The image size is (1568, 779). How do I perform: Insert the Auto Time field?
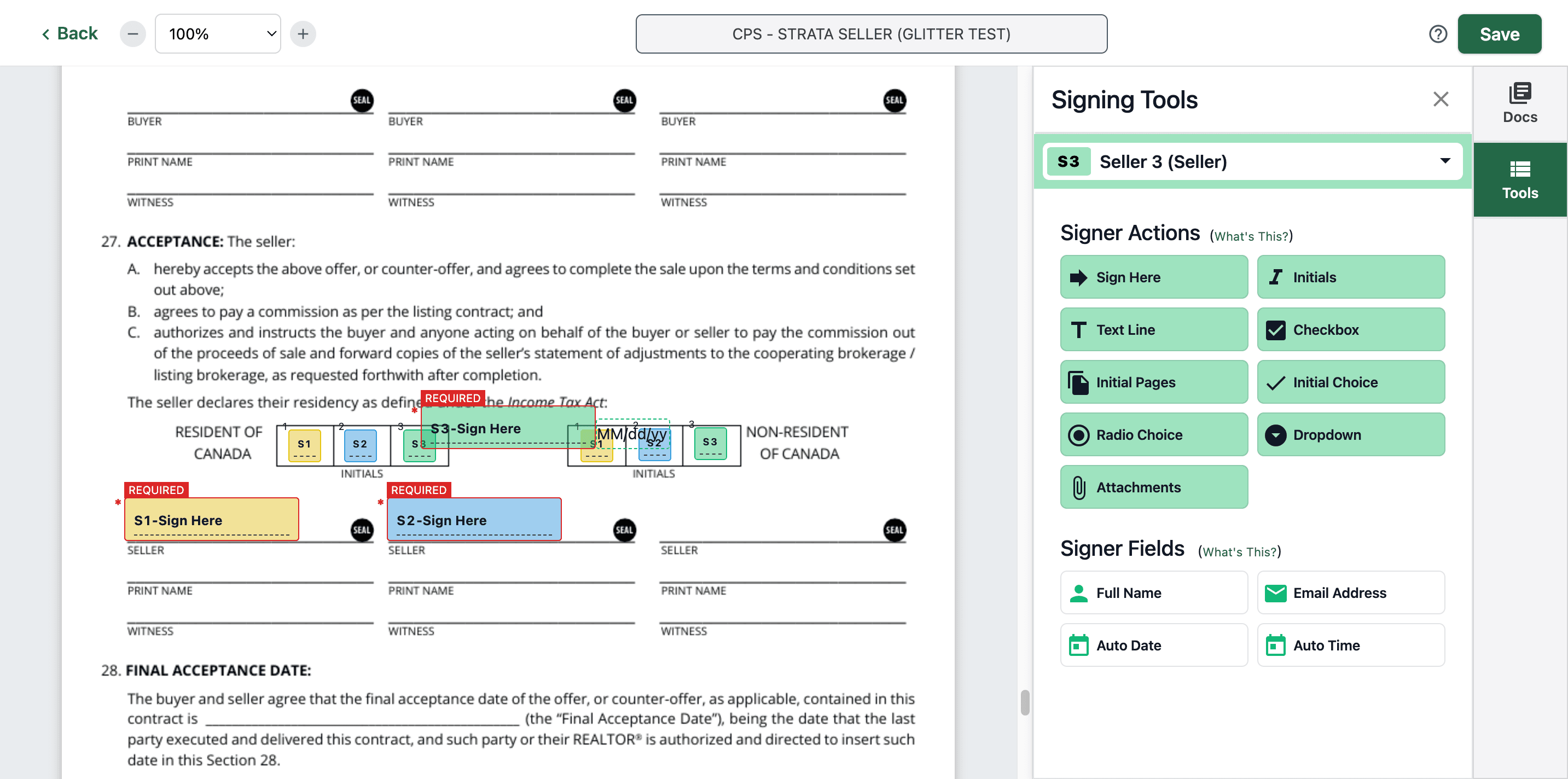(x=1351, y=645)
